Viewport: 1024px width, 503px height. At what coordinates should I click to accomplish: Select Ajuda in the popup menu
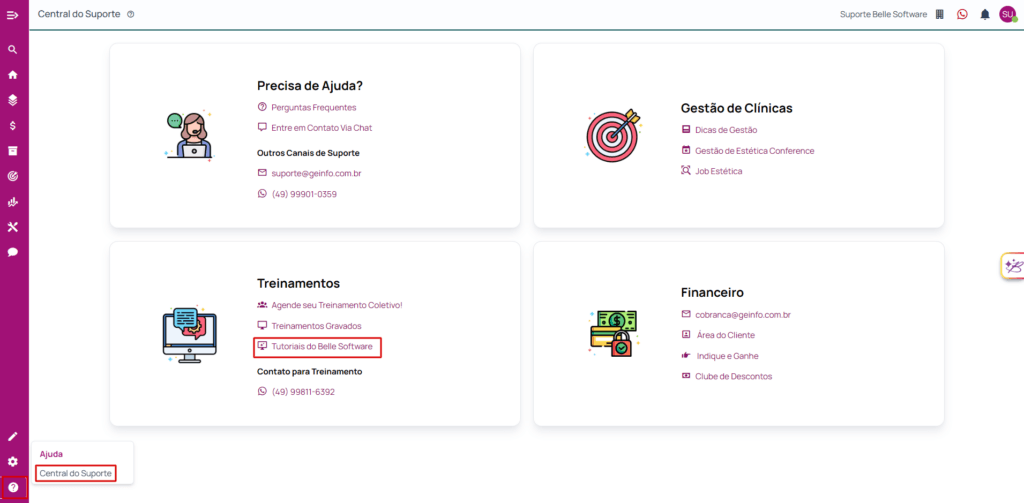point(51,454)
